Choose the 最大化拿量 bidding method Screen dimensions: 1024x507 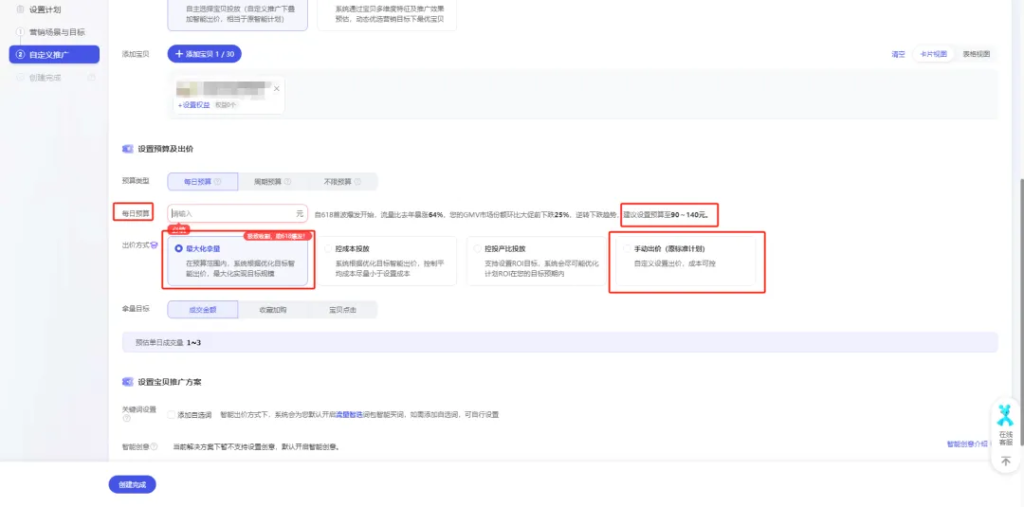238,261
